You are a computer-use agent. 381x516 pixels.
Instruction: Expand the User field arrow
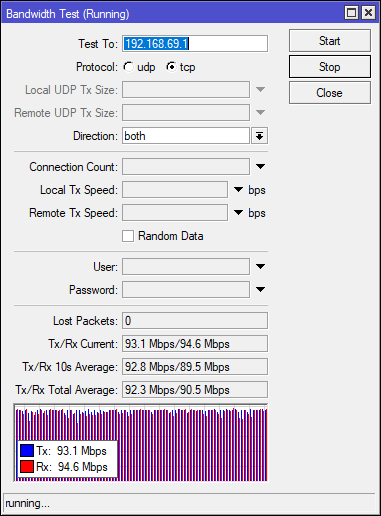coord(260,266)
